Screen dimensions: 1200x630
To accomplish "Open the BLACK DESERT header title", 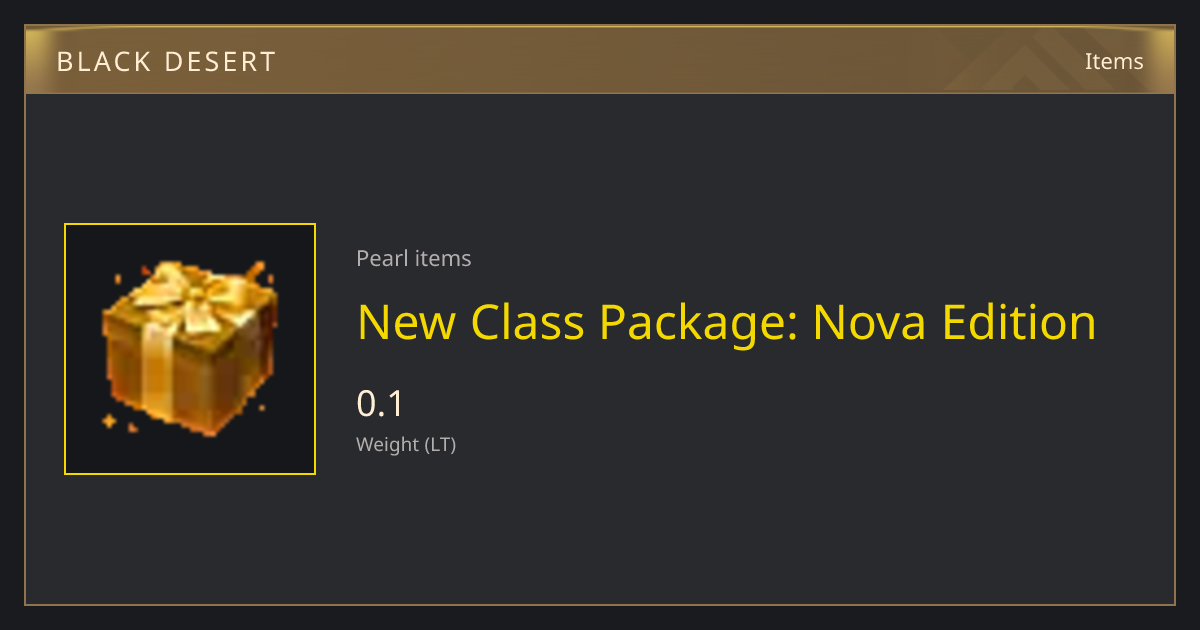I will tap(166, 62).
